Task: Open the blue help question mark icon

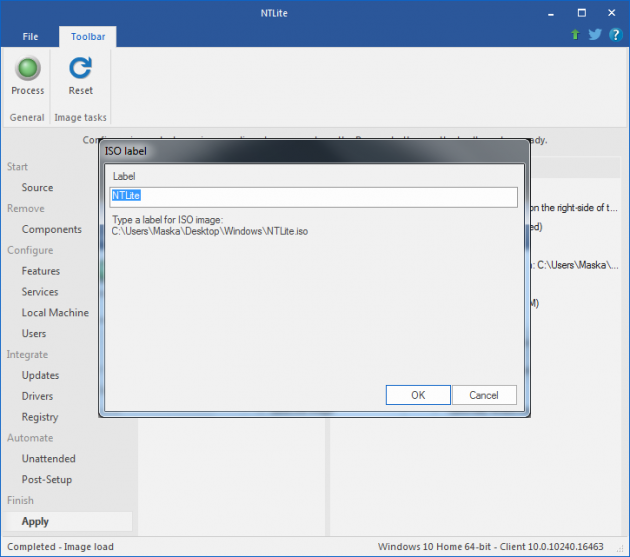Action: point(615,35)
